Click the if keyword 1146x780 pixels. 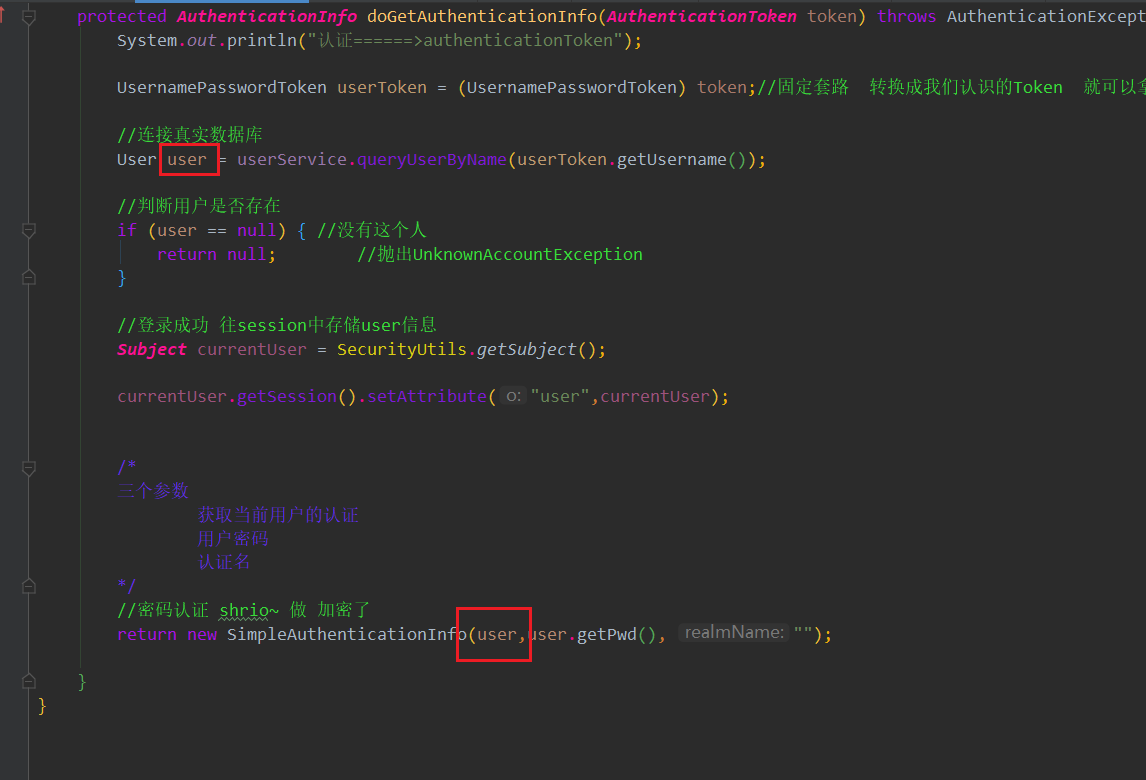point(127,230)
